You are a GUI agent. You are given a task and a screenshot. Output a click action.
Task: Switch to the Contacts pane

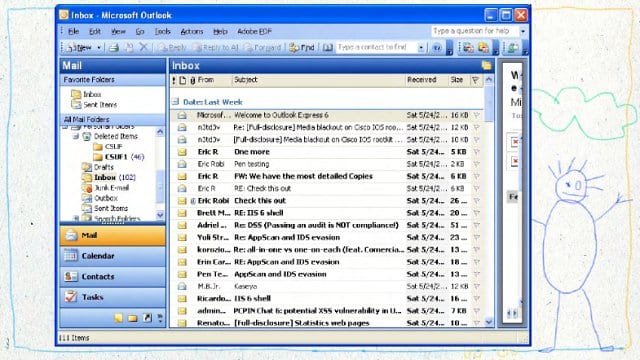(113, 277)
